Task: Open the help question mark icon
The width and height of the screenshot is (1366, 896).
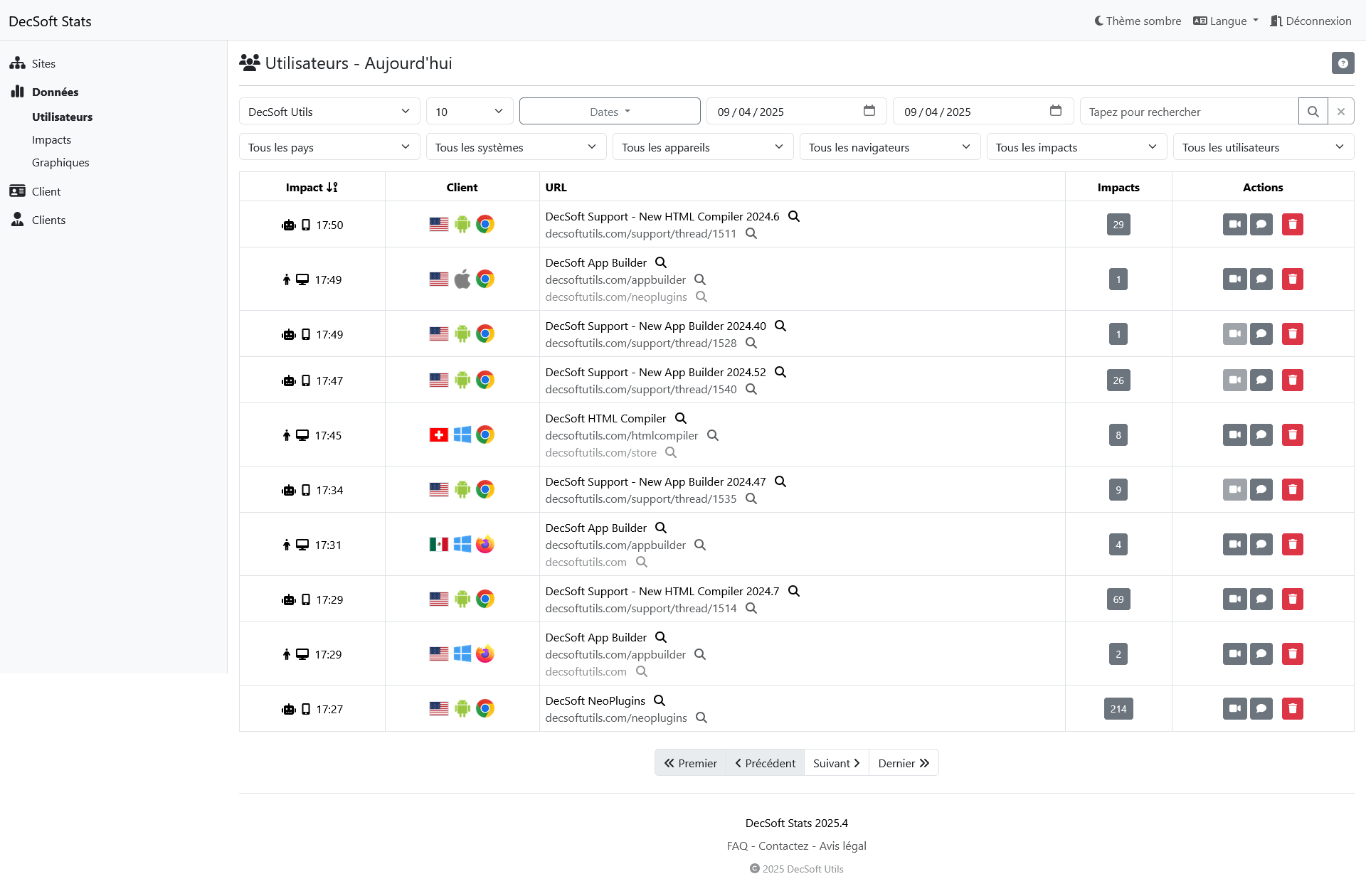Action: pos(1343,63)
